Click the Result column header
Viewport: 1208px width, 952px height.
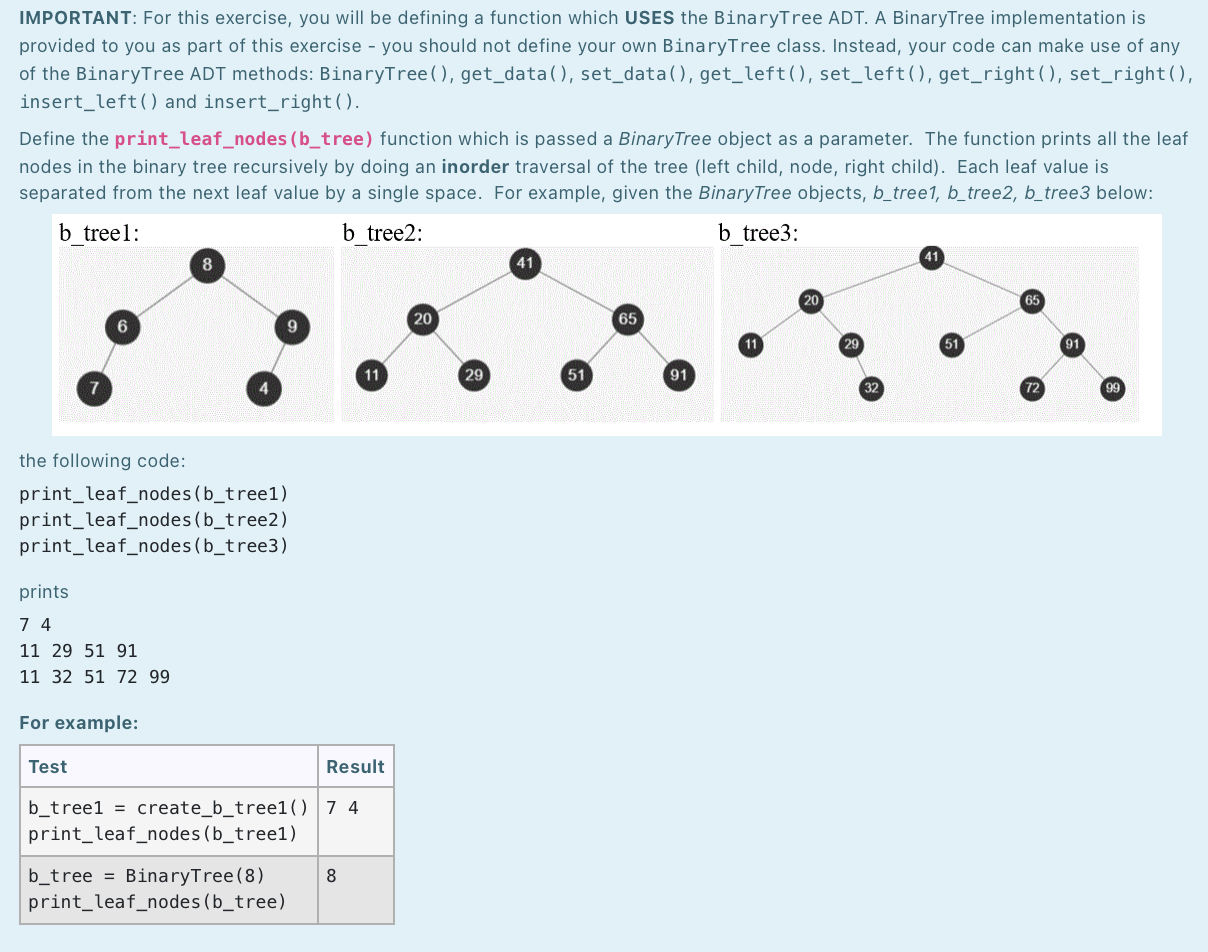355,766
